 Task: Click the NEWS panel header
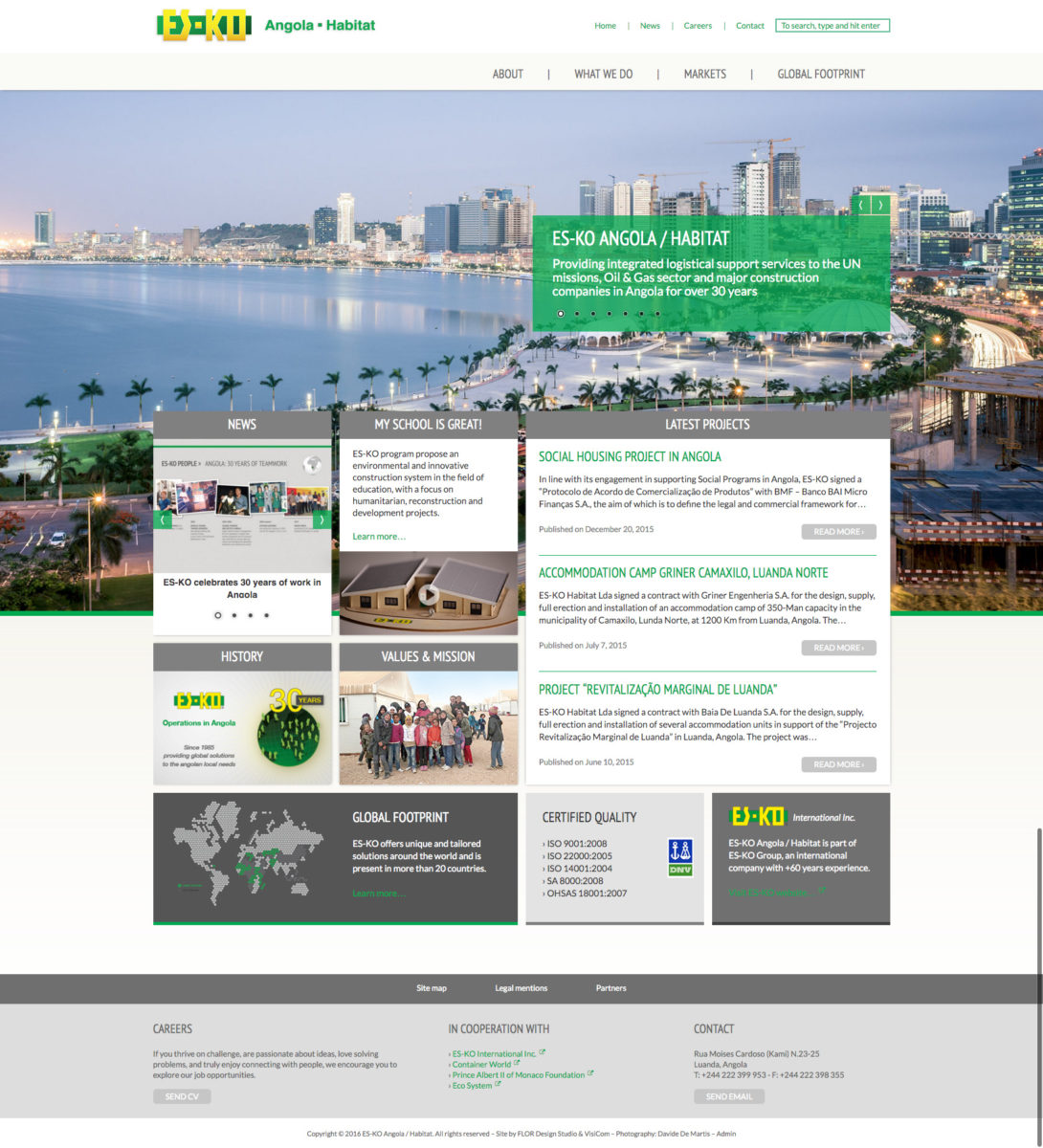click(x=242, y=424)
